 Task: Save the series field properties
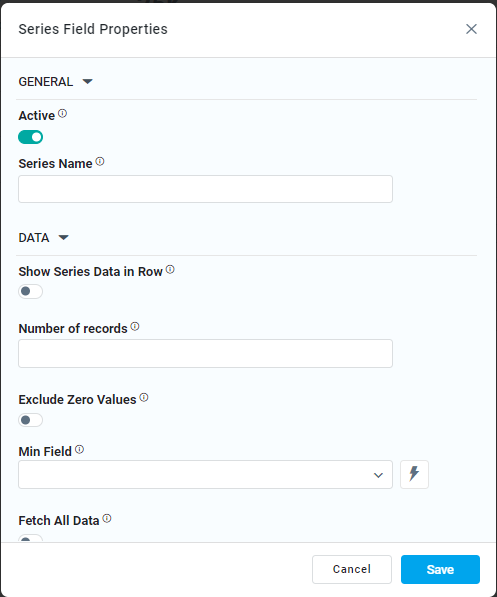click(440, 569)
